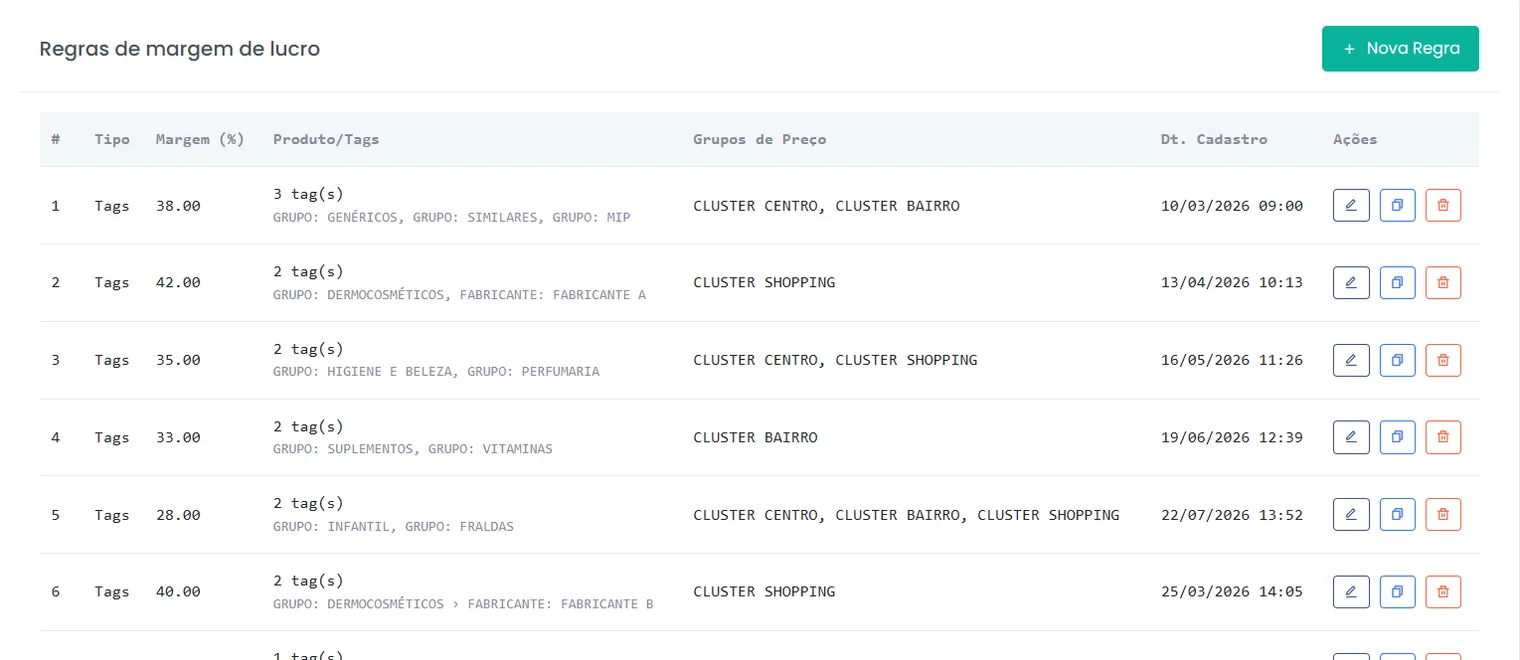Click the HIGIENE E BELEZA tag list
This screenshot has height=660, width=1520.
(436, 372)
